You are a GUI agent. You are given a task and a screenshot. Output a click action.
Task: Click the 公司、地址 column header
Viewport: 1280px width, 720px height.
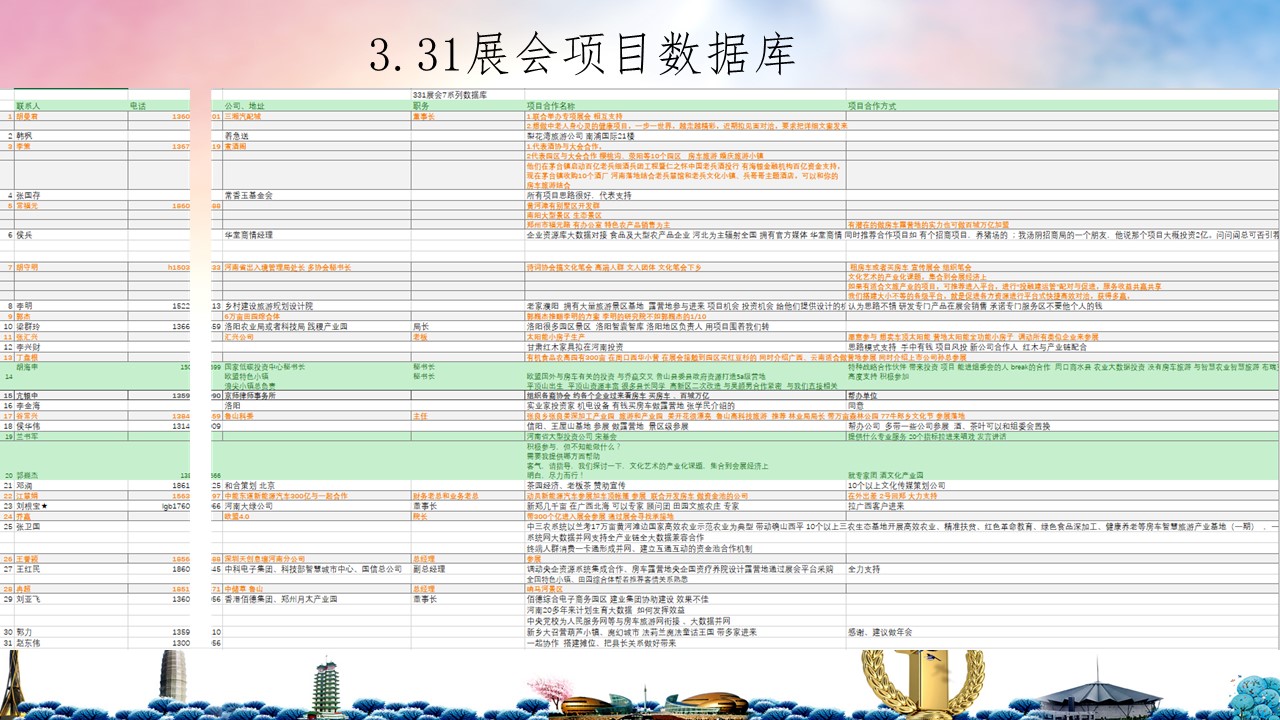click(245, 105)
